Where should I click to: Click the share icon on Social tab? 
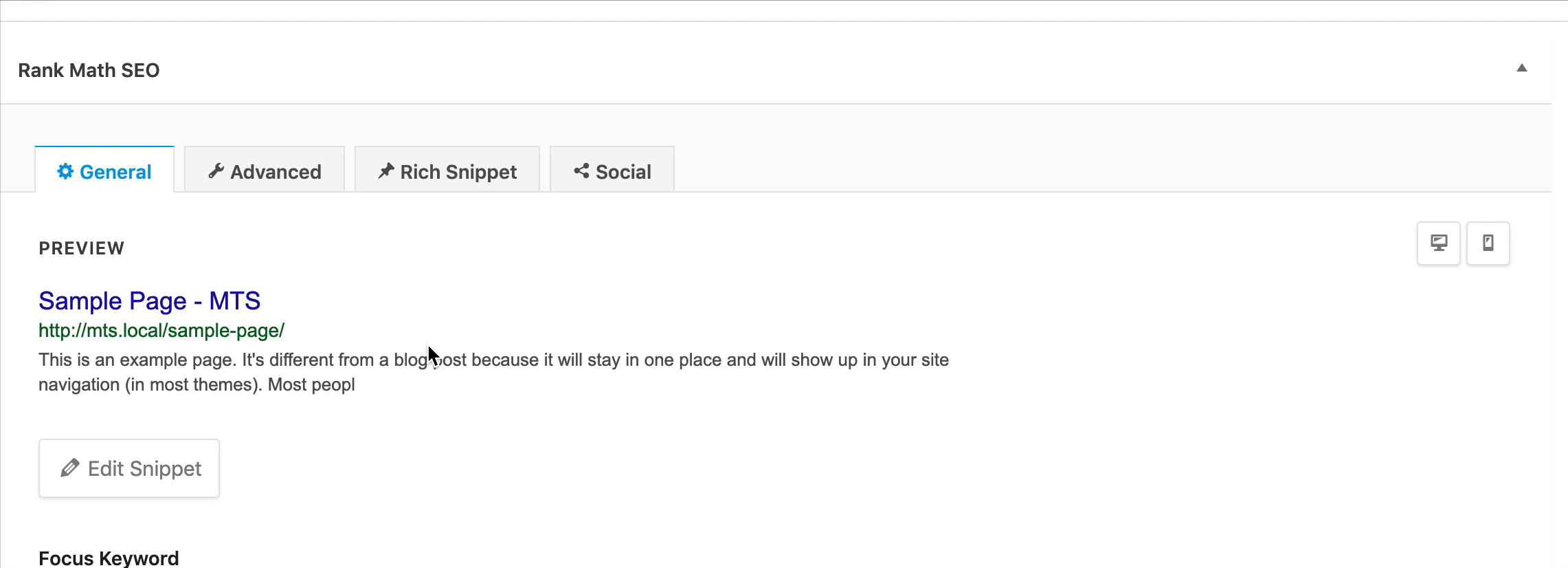pos(581,171)
